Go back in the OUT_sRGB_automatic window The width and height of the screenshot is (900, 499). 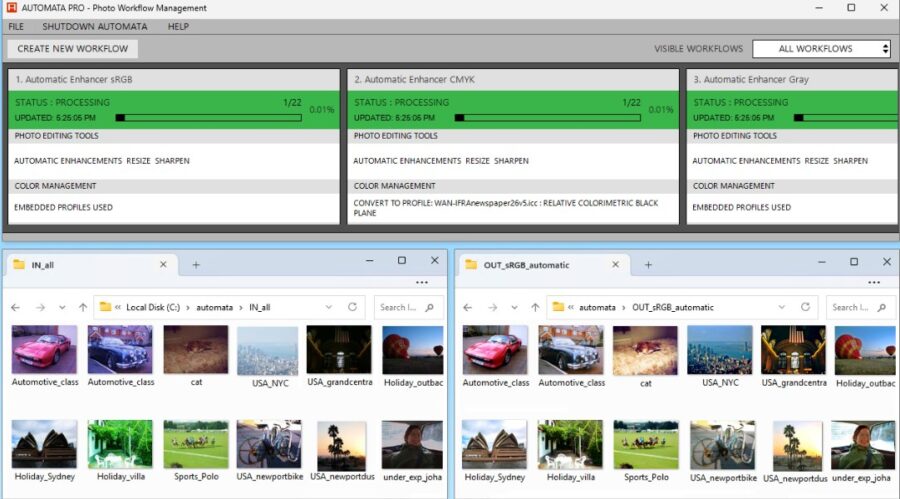tap(468, 308)
